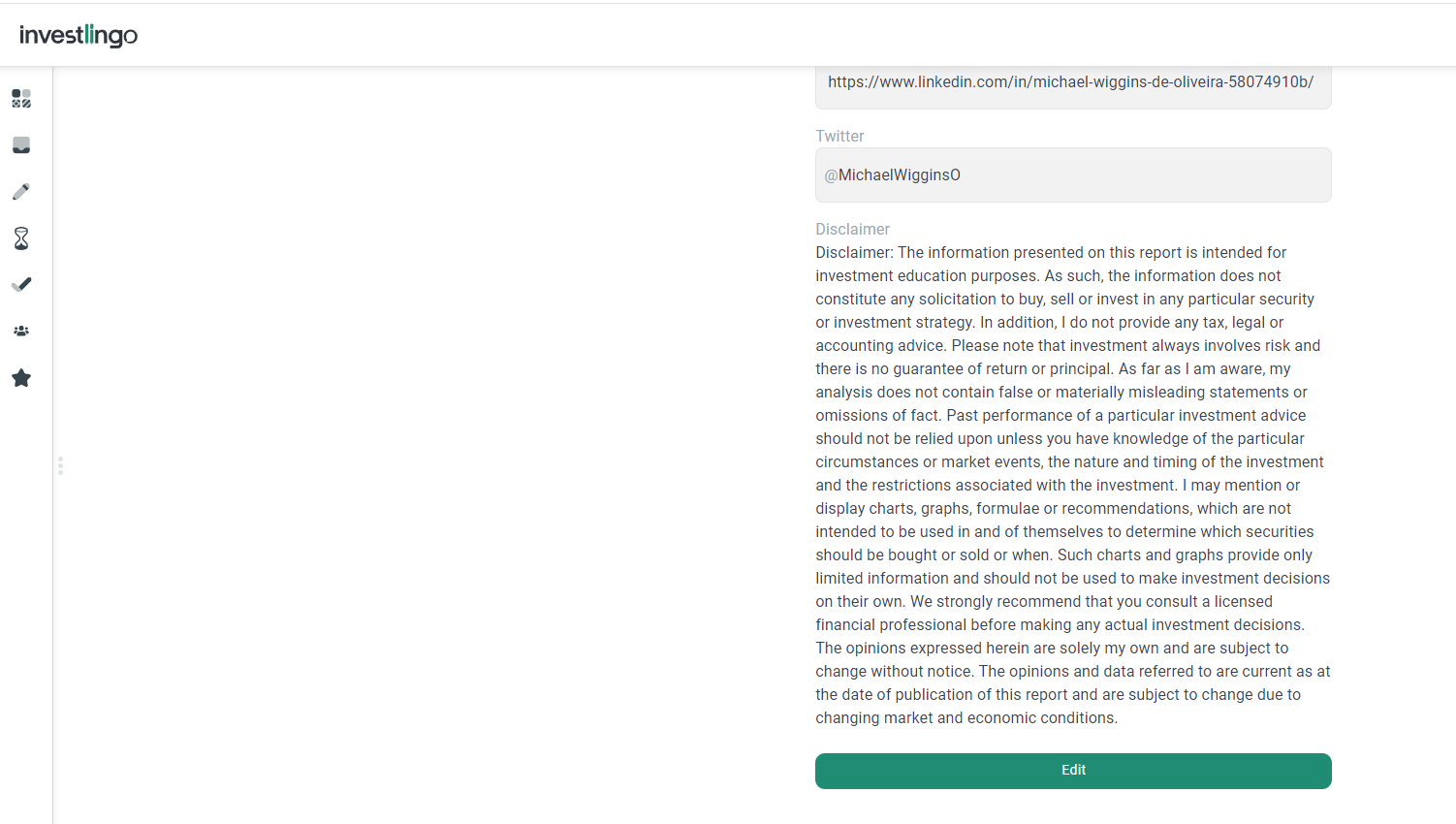1456x824 pixels.
Task: Open the dashboard grid icon in sidebar
Action: [x=21, y=99]
